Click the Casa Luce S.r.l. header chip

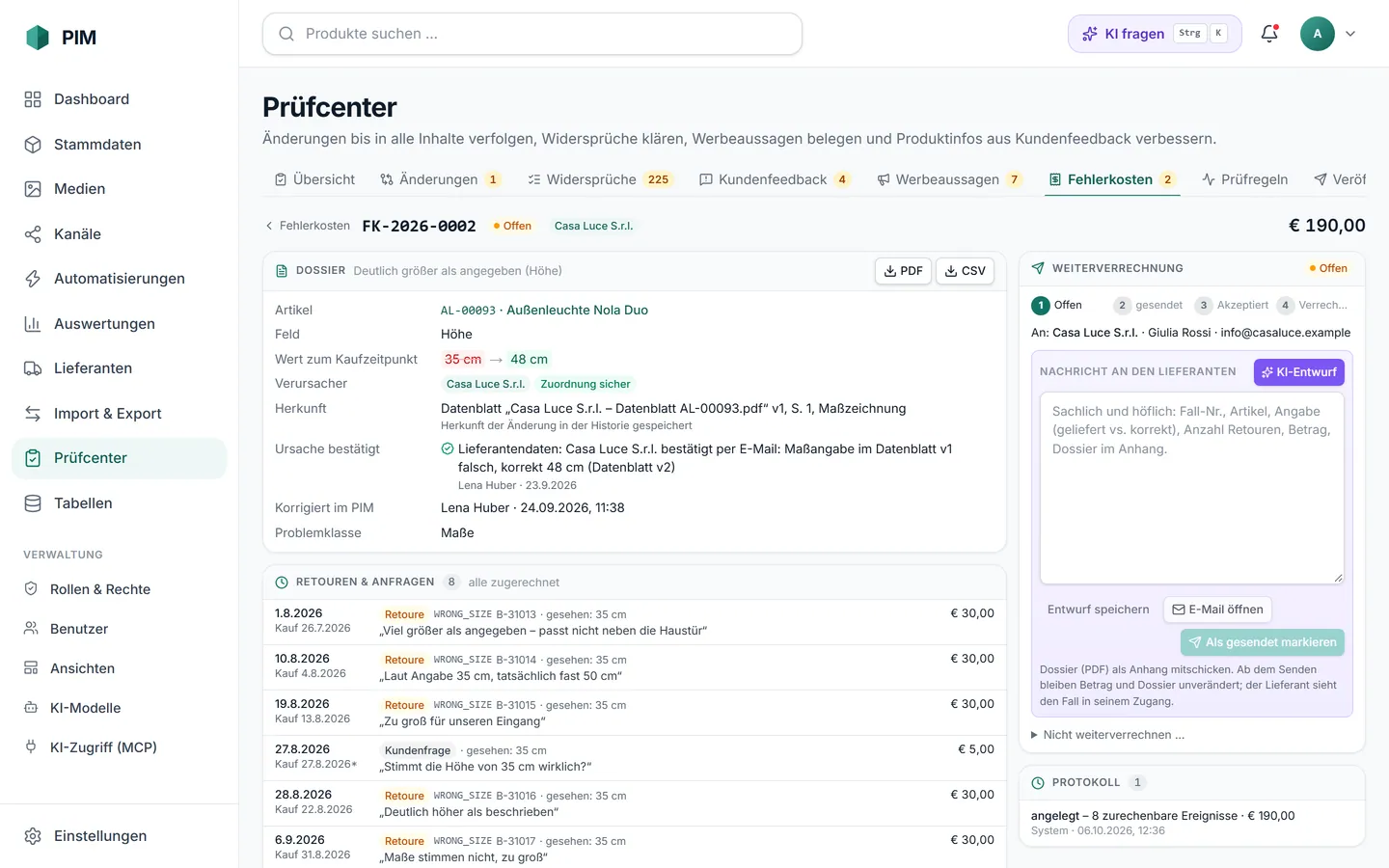click(x=594, y=226)
